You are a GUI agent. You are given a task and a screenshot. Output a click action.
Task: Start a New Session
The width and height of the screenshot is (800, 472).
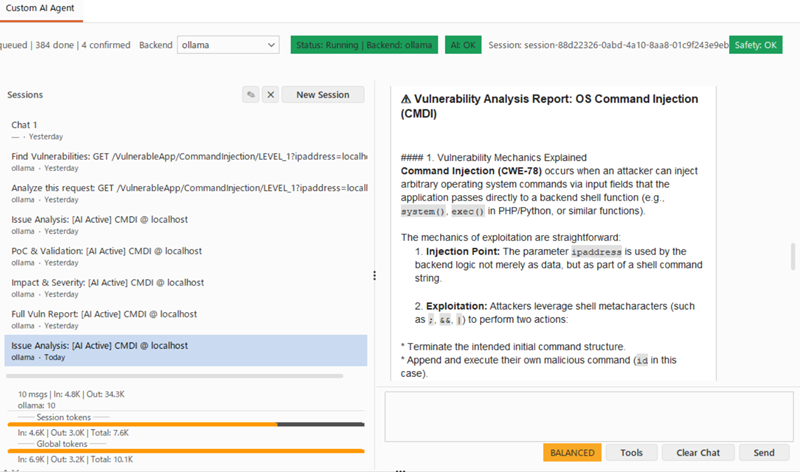(x=323, y=94)
